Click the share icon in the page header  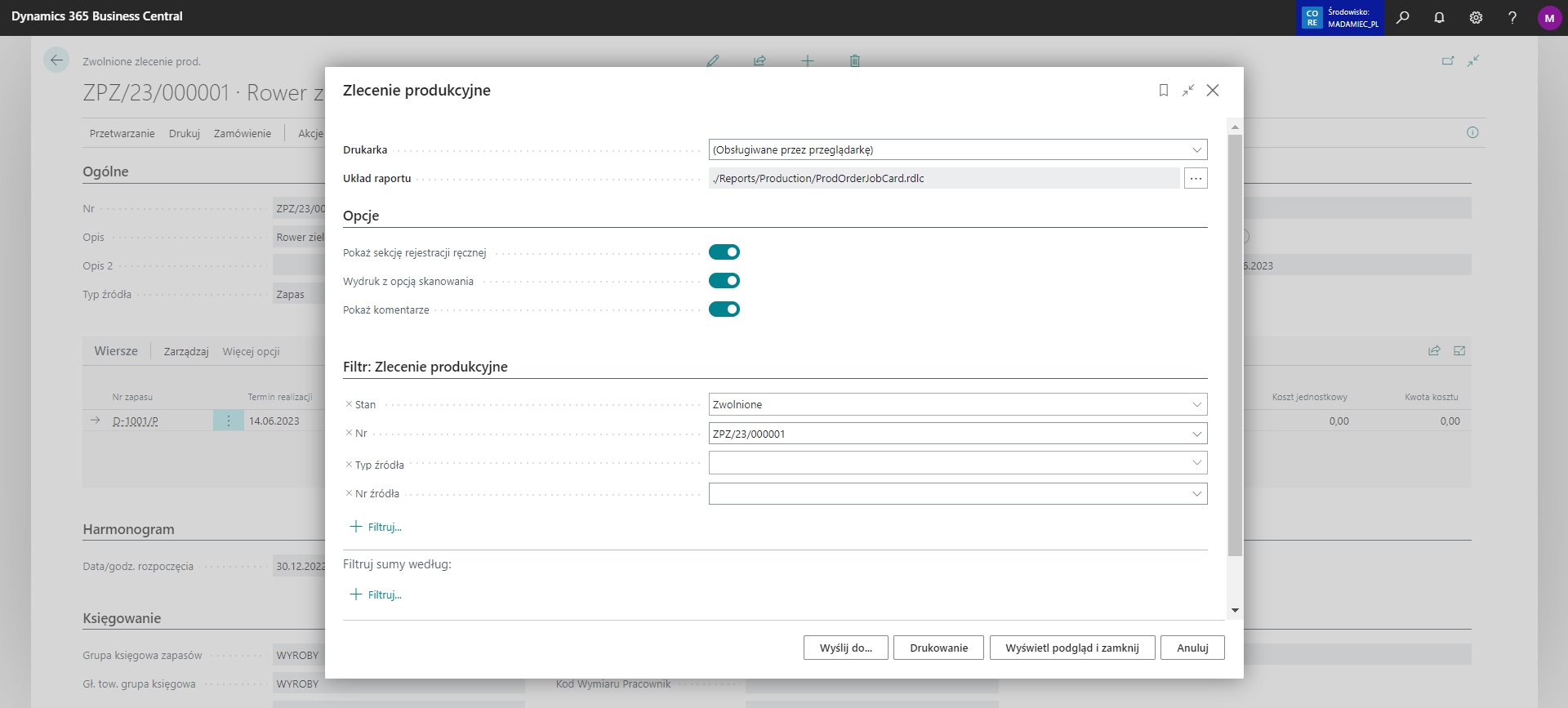760,60
